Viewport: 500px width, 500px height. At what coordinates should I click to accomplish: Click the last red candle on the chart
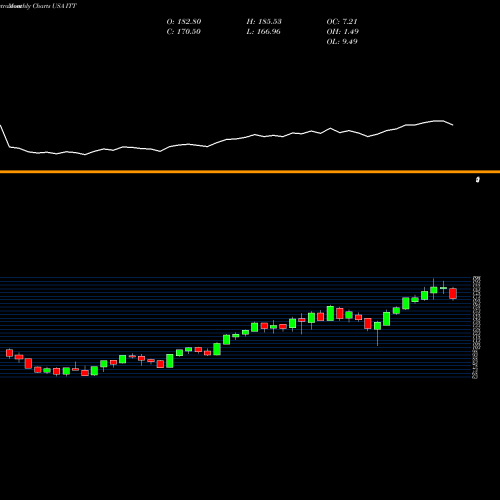[453, 294]
